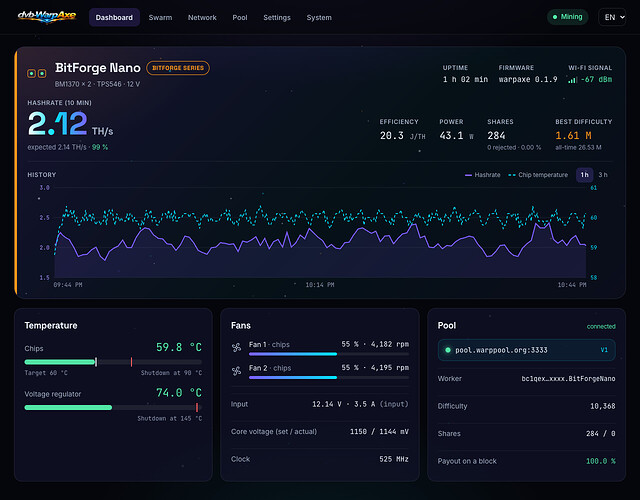Click the 1 h 02 min uptime value
The width and height of the screenshot is (640, 500).
pos(465,80)
